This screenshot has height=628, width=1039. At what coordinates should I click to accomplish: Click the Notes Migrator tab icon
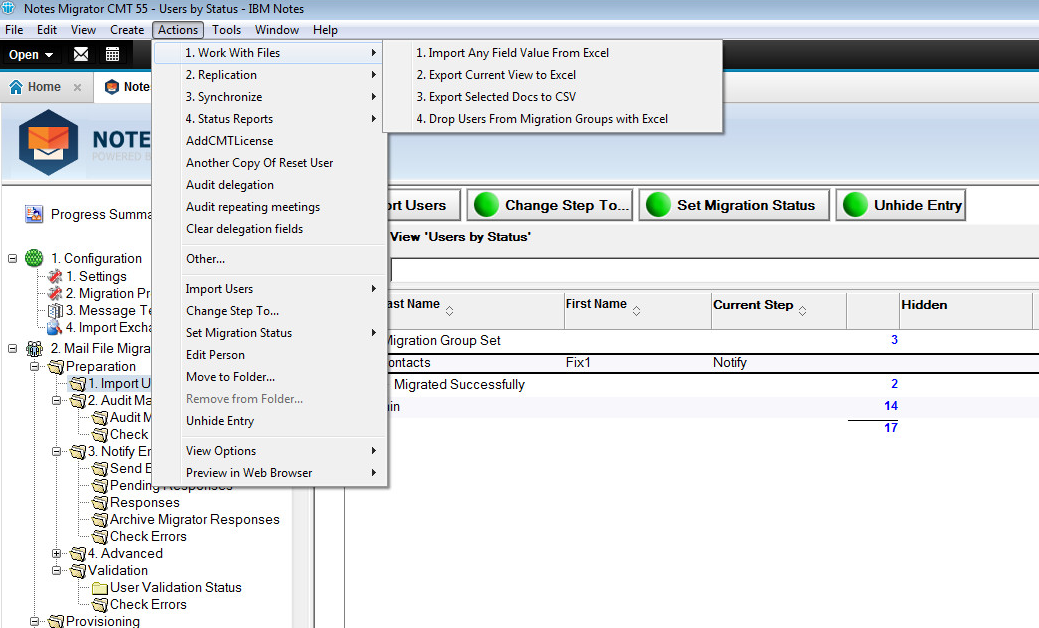[x=112, y=87]
